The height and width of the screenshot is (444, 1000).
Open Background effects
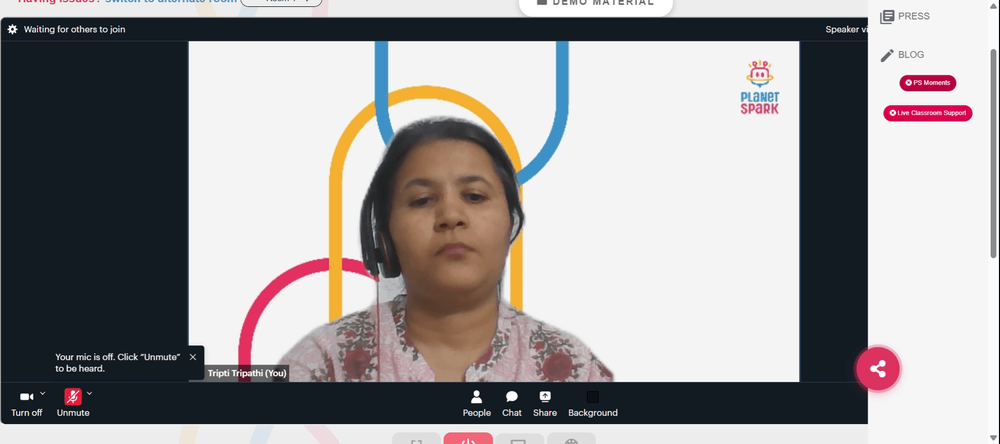[x=592, y=404]
